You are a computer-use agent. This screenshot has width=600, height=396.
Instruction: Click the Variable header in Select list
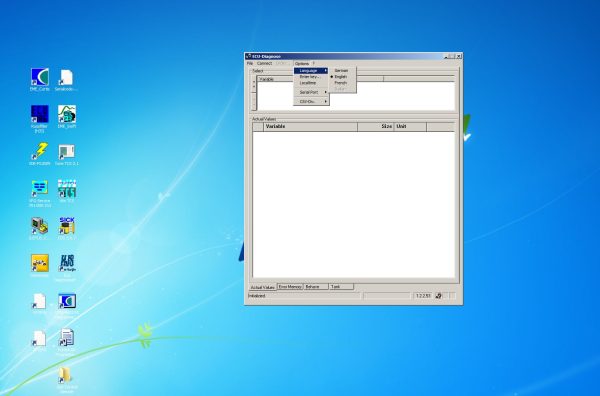tap(276, 79)
